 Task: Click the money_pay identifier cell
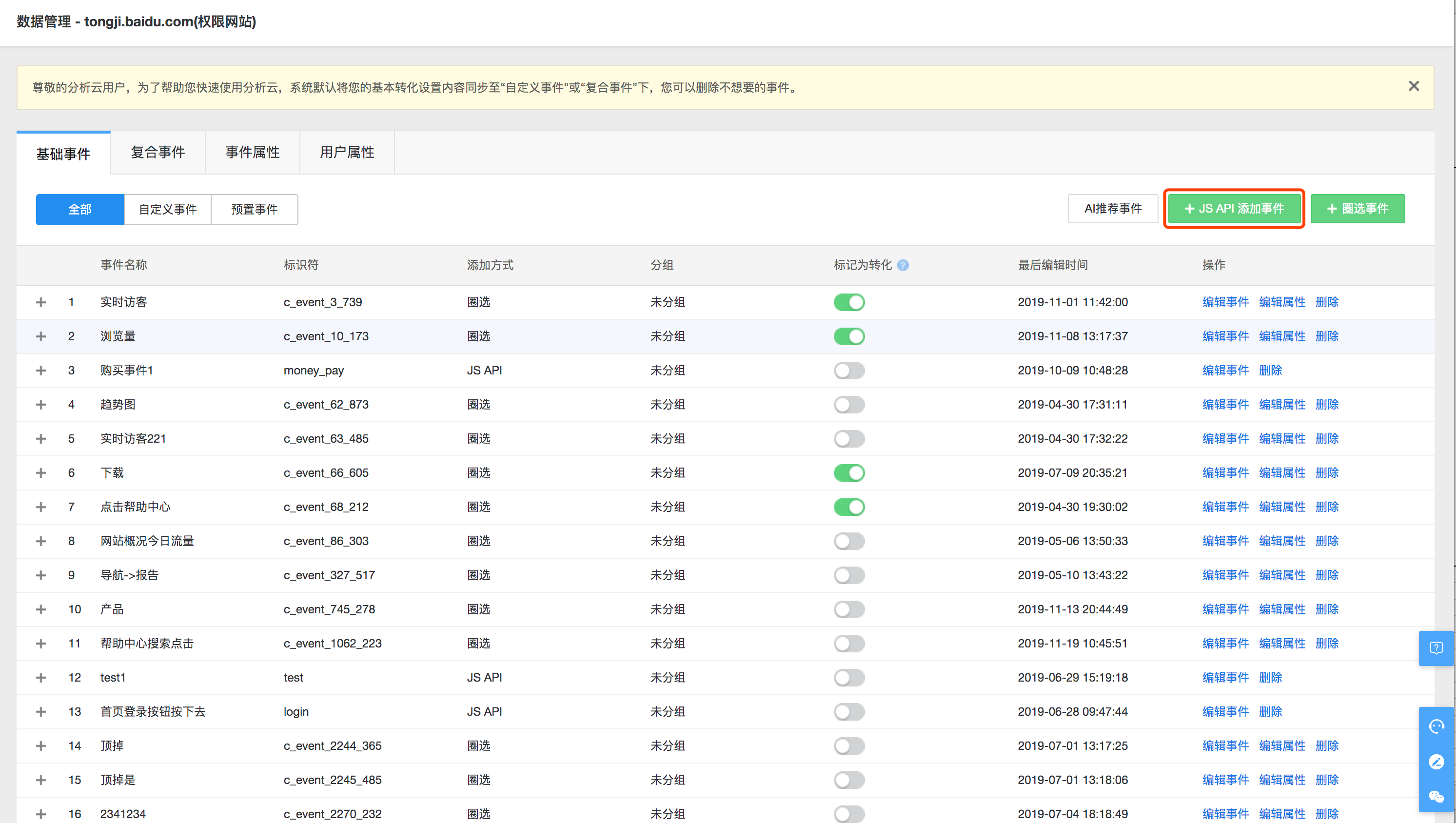click(314, 371)
